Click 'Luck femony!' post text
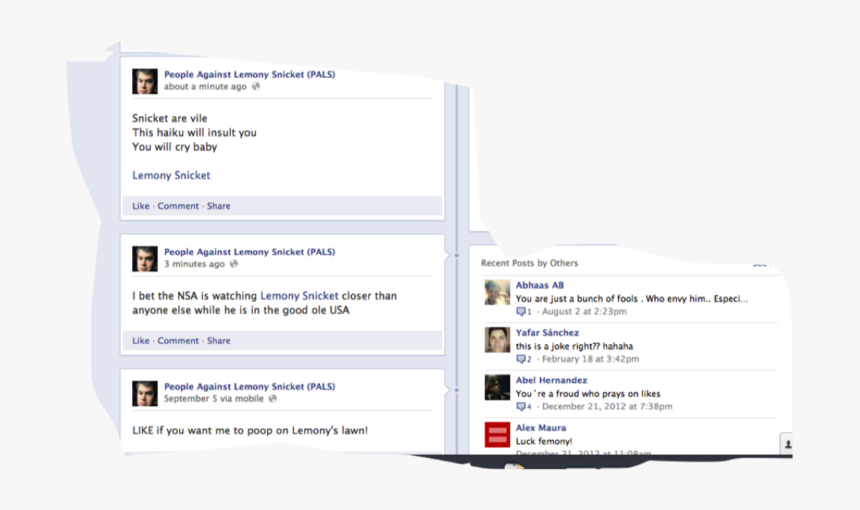 (544, 441)
